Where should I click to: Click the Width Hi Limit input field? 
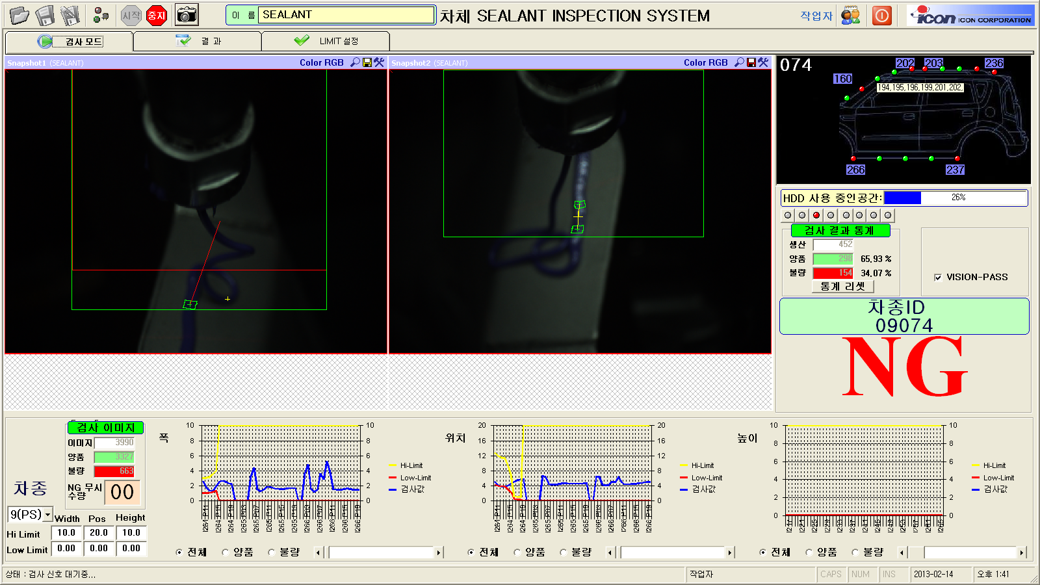click(x=66, y=534)
